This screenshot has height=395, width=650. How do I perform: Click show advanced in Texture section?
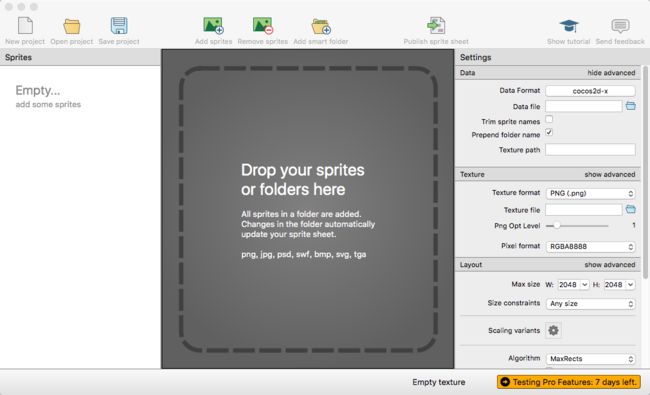(610, 174)
